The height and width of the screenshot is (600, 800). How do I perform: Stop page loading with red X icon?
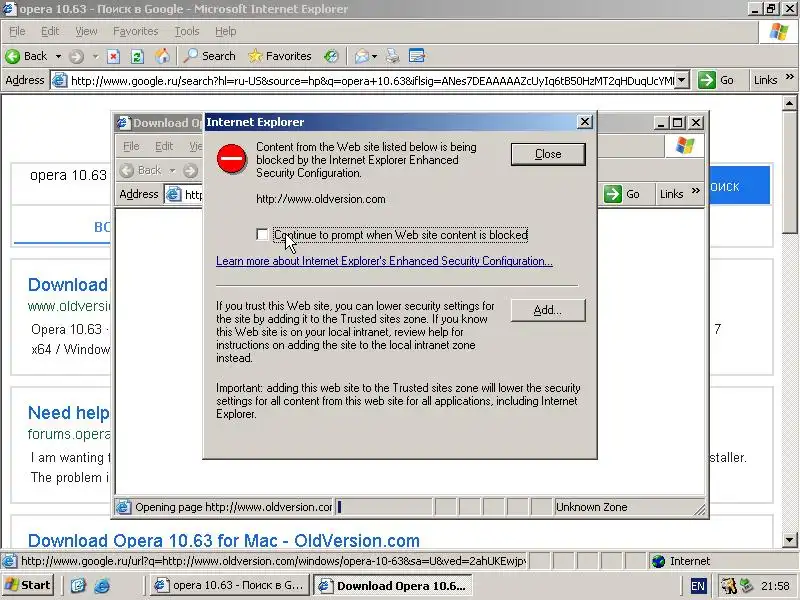click(113, 56)
